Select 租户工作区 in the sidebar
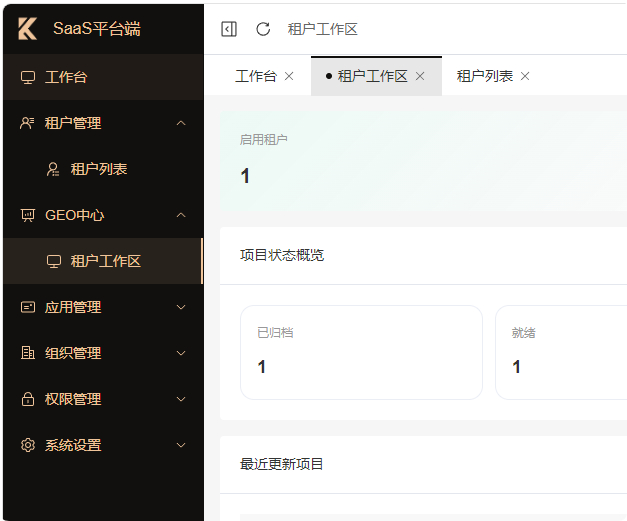Screen dimensions: 627x521 pos(103,261)
